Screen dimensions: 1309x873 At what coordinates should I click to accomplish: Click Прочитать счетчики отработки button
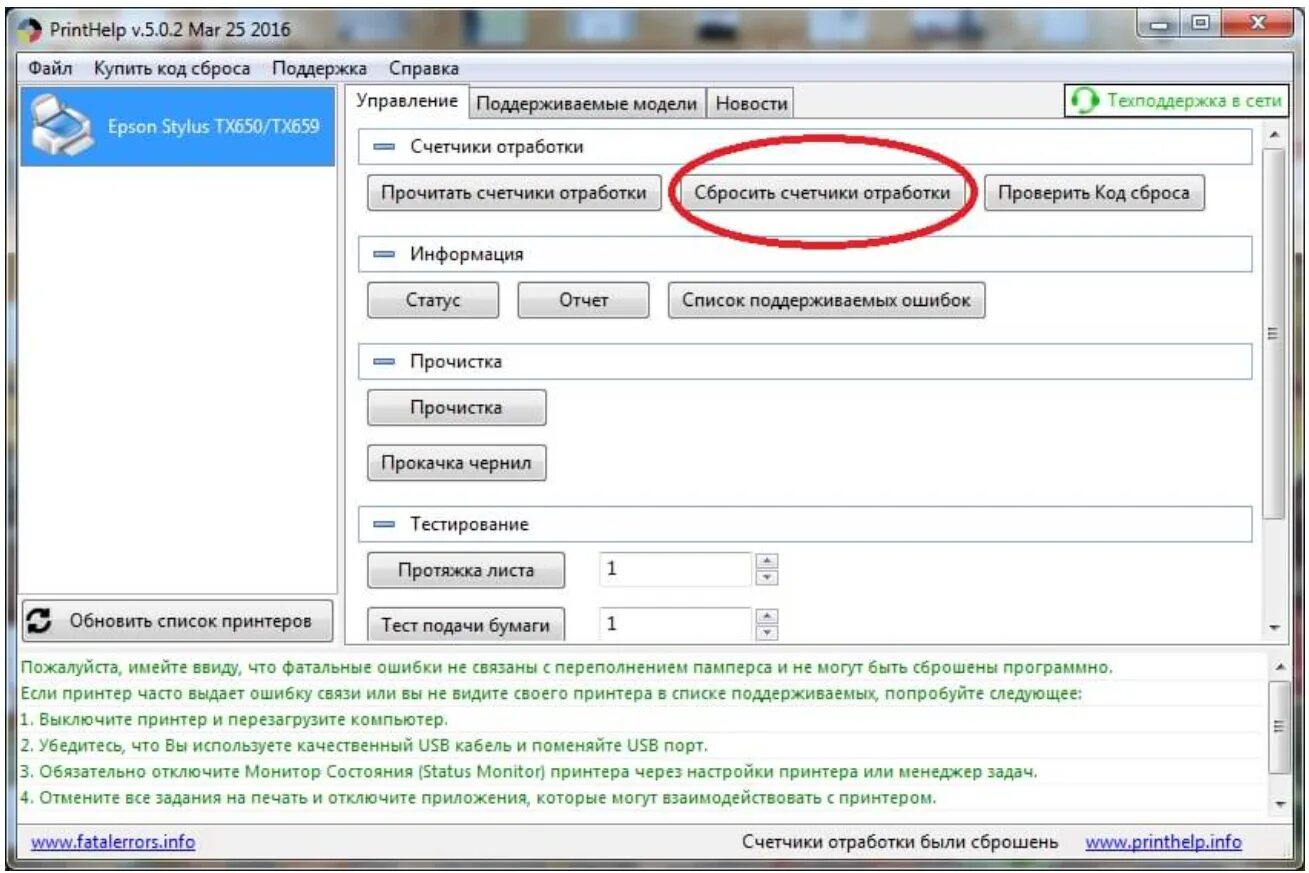(514, 193)
